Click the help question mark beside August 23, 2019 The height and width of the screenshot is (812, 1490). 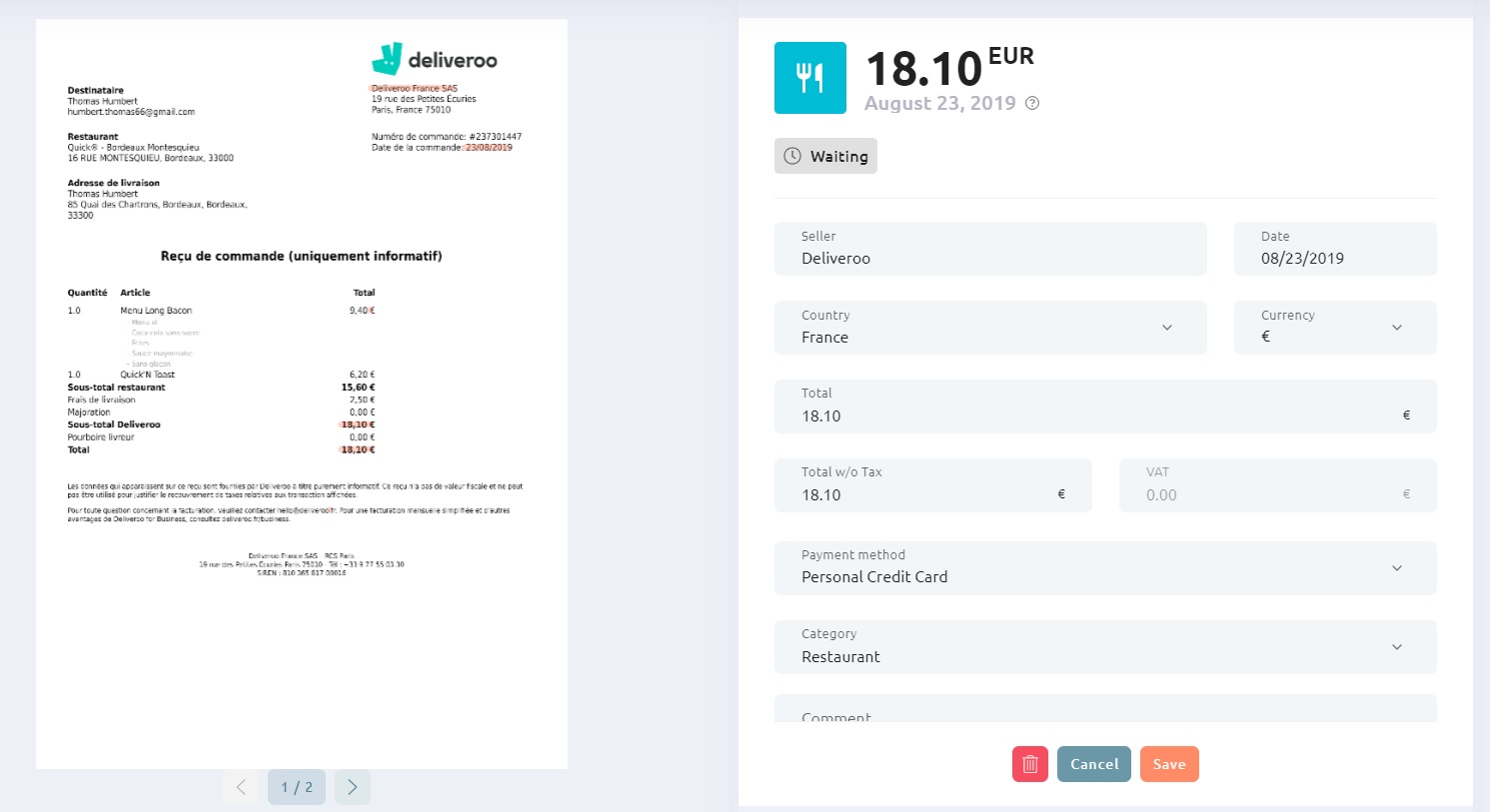1033,103
